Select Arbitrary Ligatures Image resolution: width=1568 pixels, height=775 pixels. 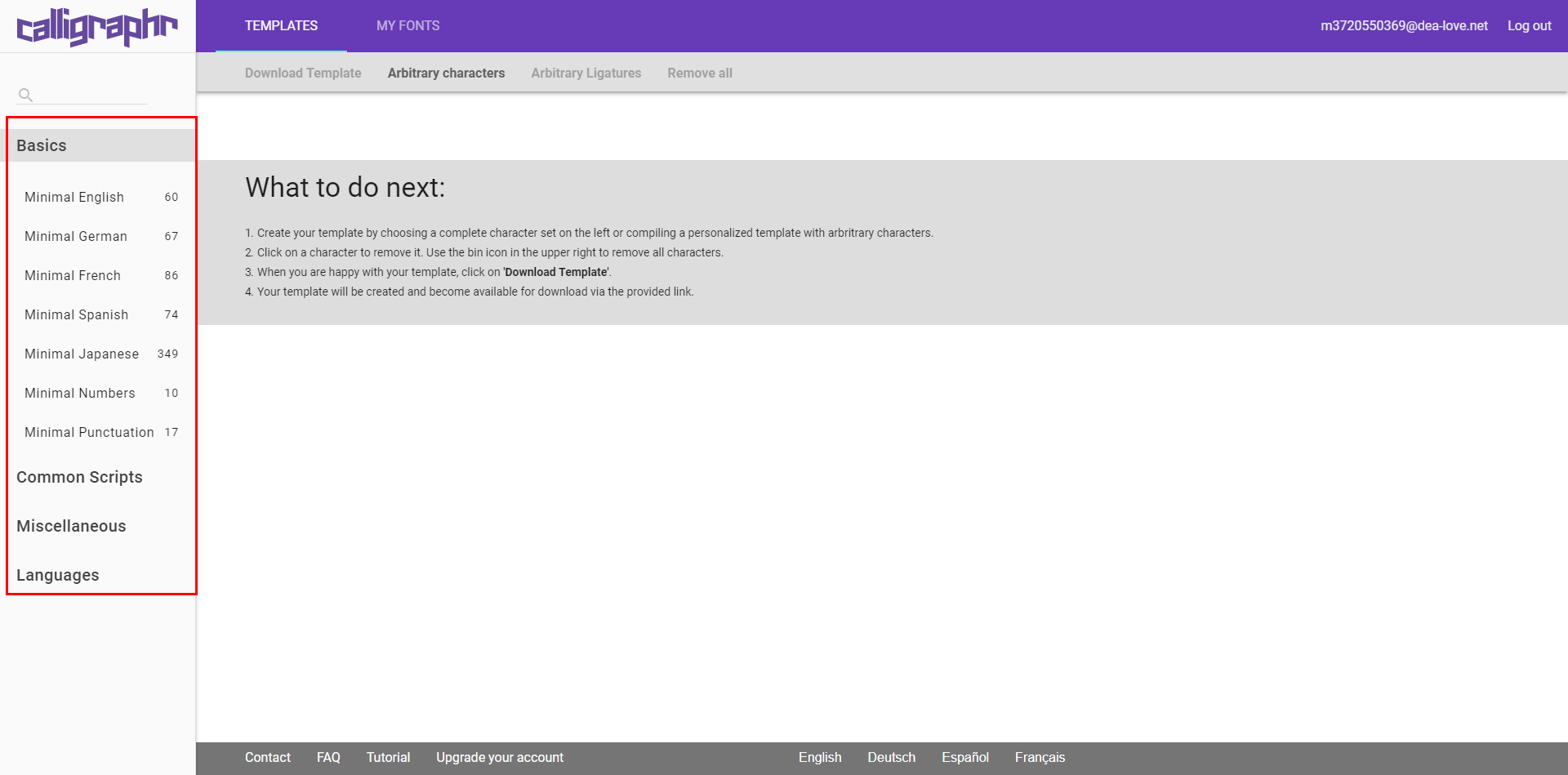(586, 73)
